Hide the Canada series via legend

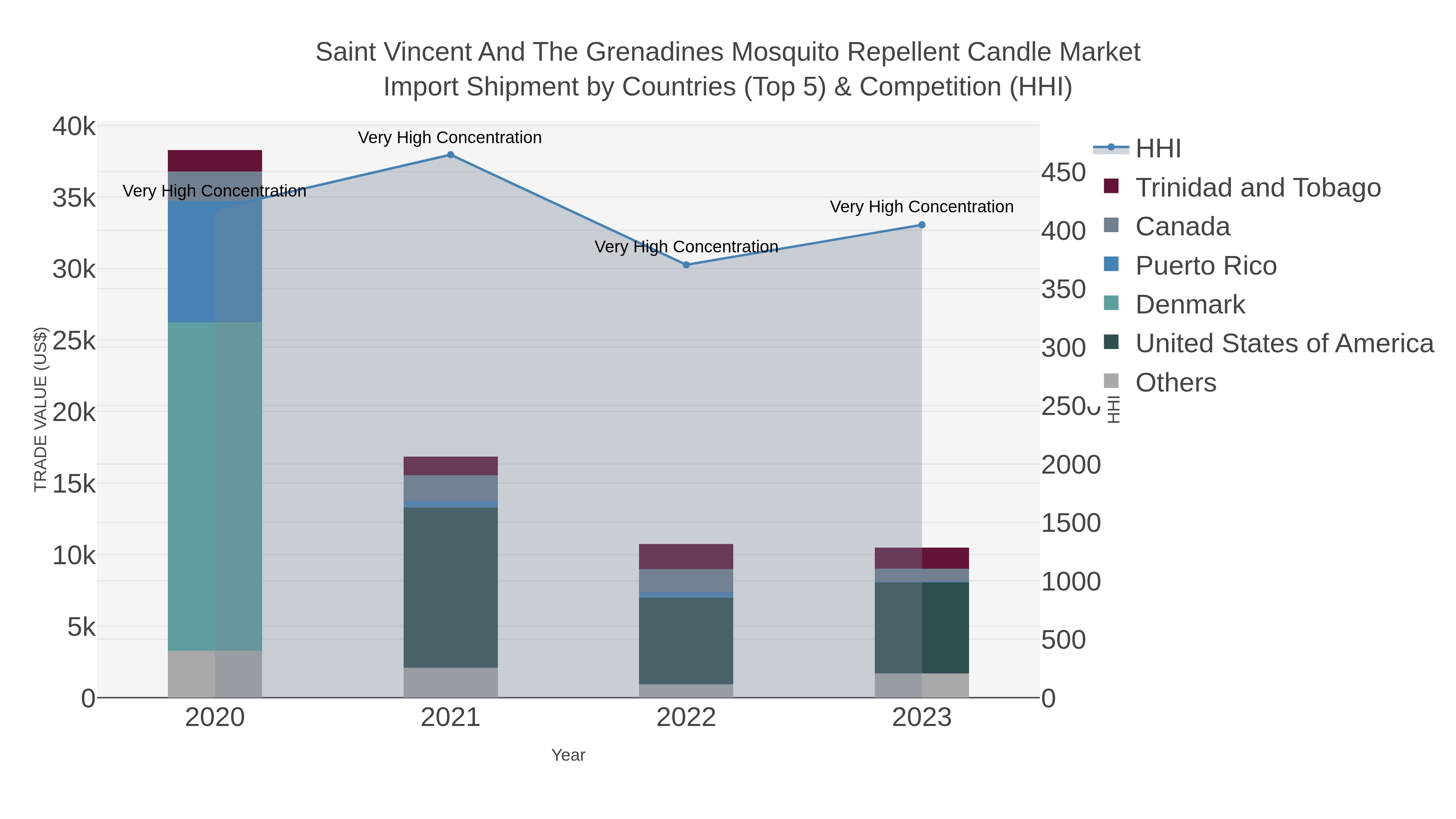coord(1166,226)
